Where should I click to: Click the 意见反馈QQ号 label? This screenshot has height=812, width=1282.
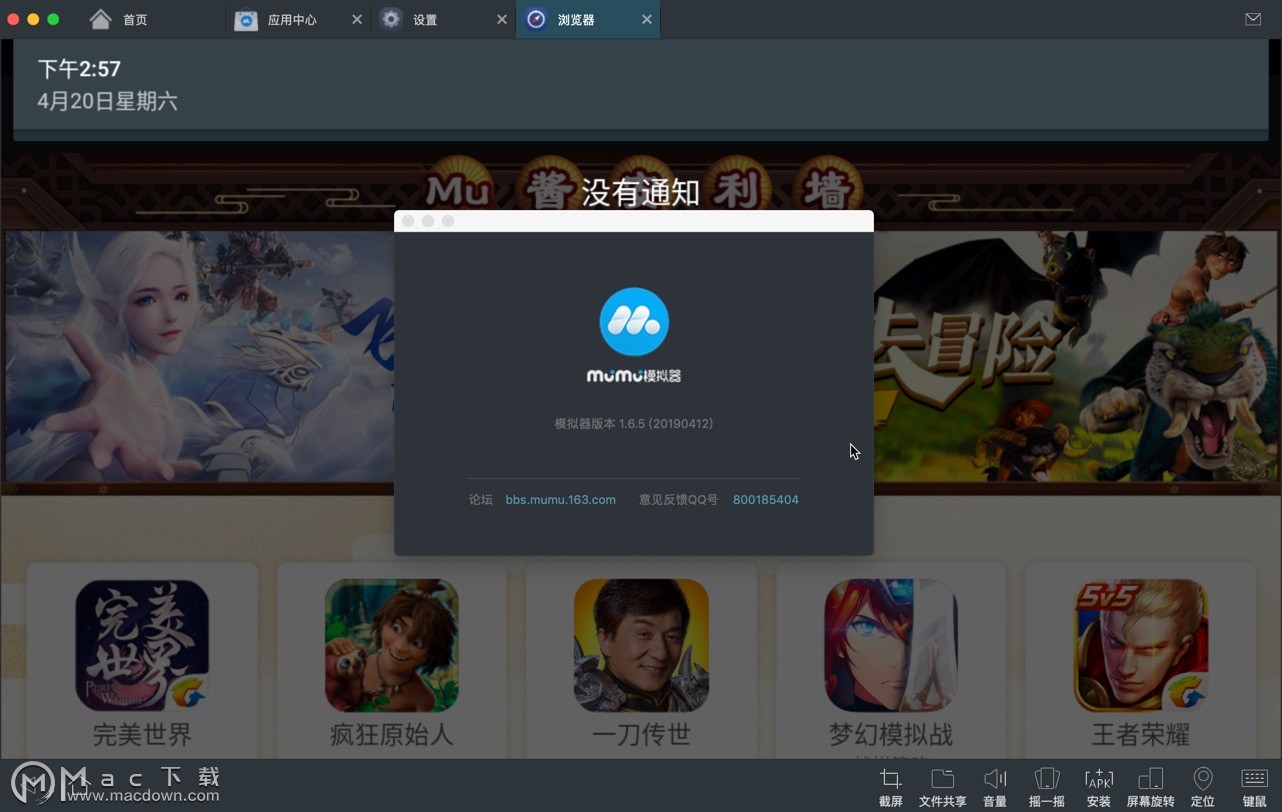[x=678, y=499]
